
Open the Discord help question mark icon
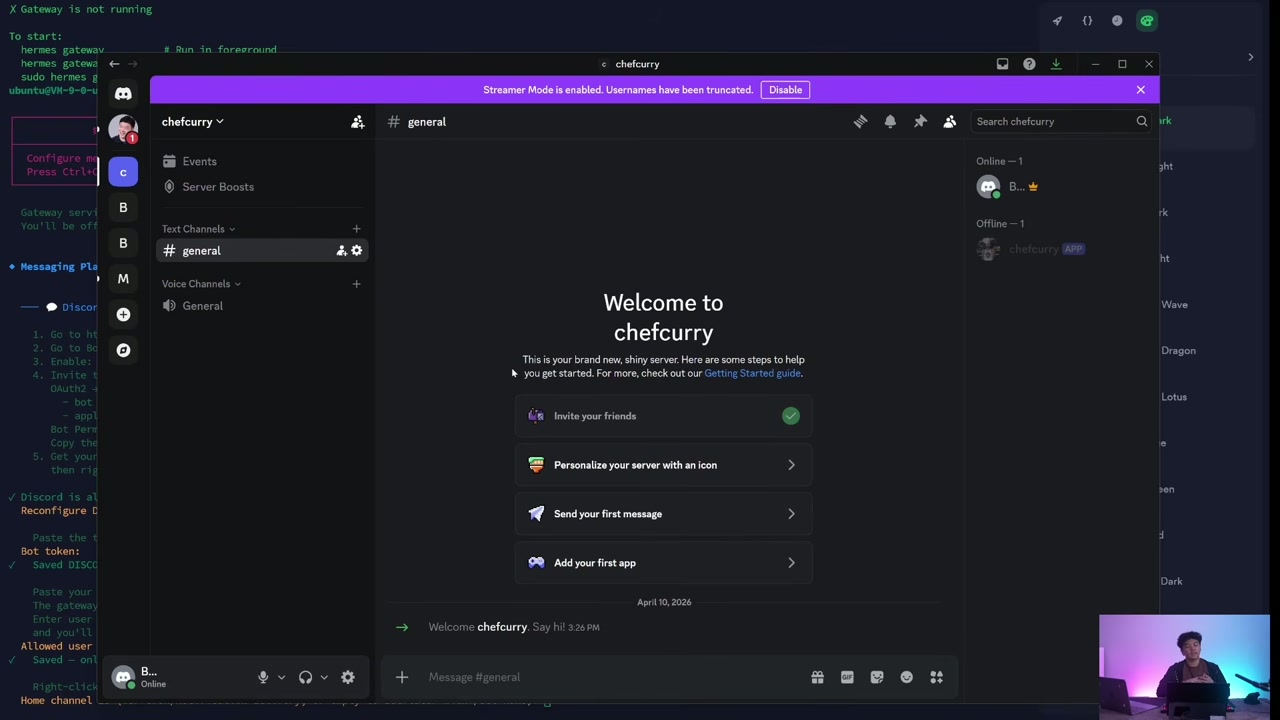[1029, 64]
